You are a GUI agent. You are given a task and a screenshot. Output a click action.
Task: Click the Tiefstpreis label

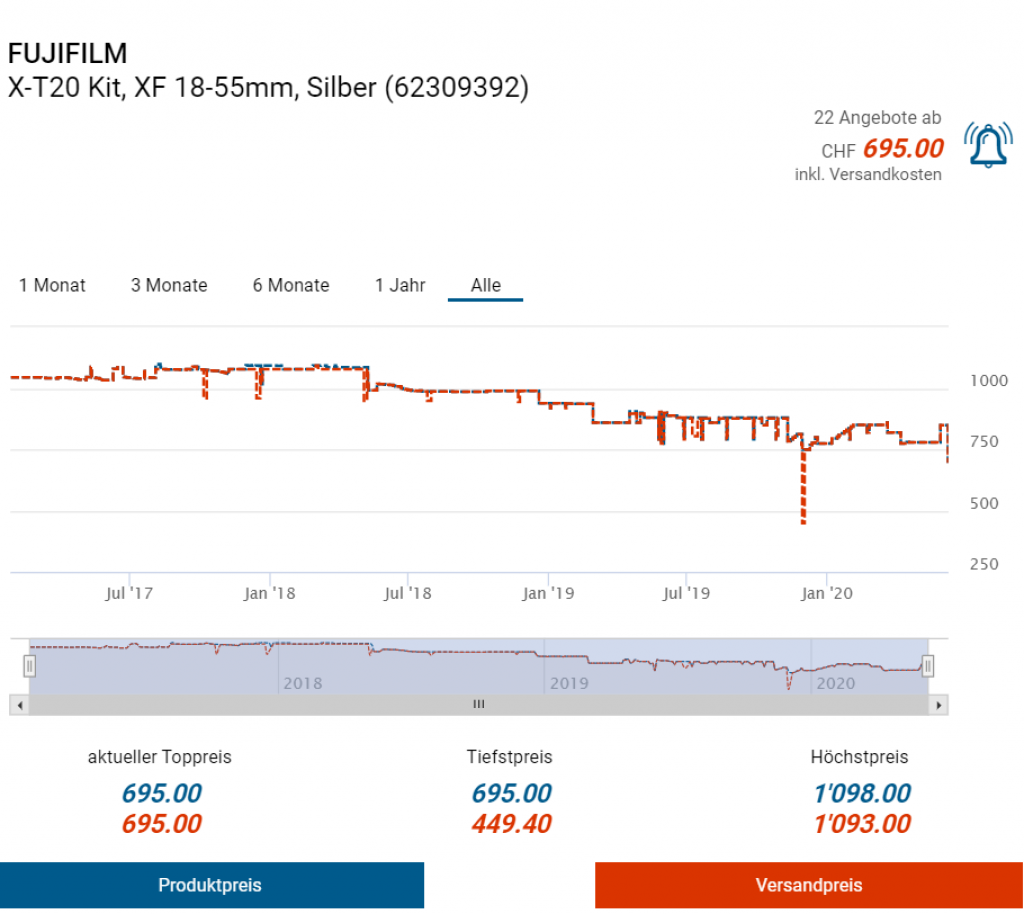click(509, 757)
